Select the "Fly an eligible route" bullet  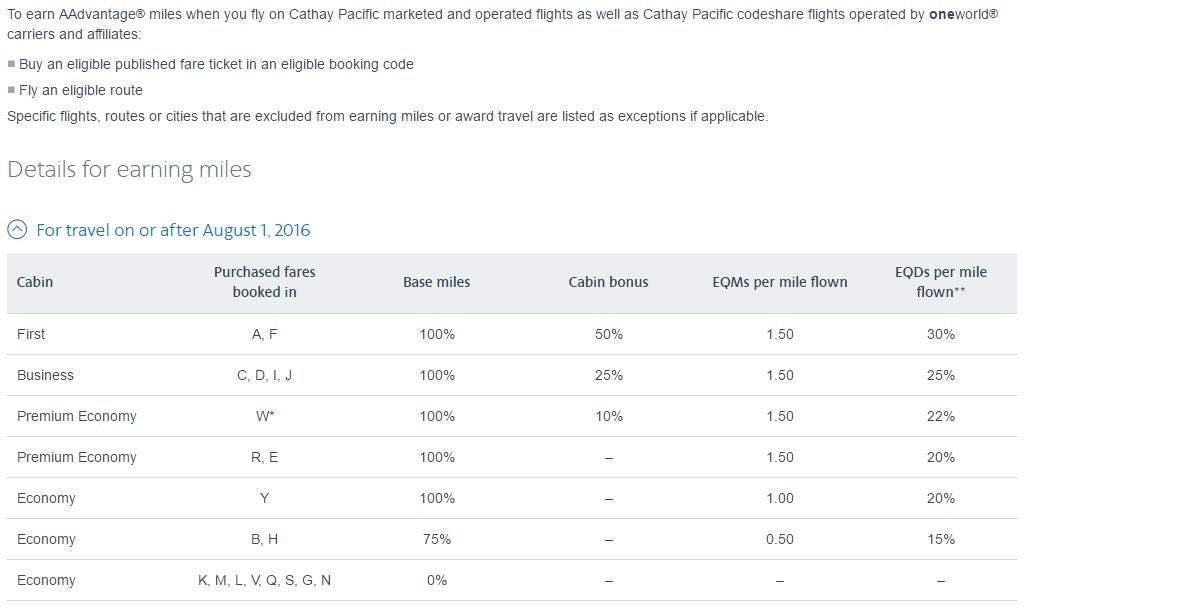pos(81,90)
